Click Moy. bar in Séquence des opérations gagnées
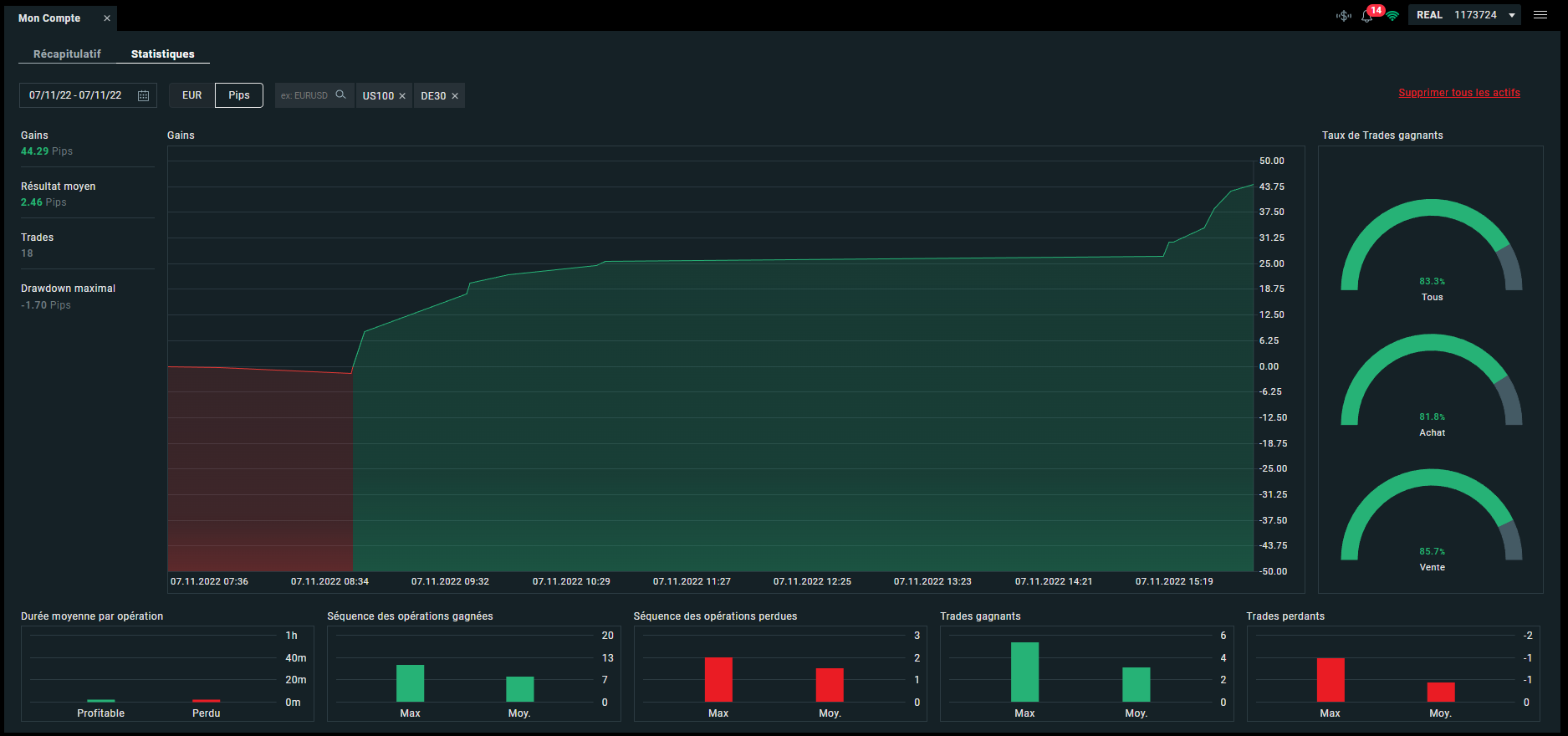 click(519, 689)
